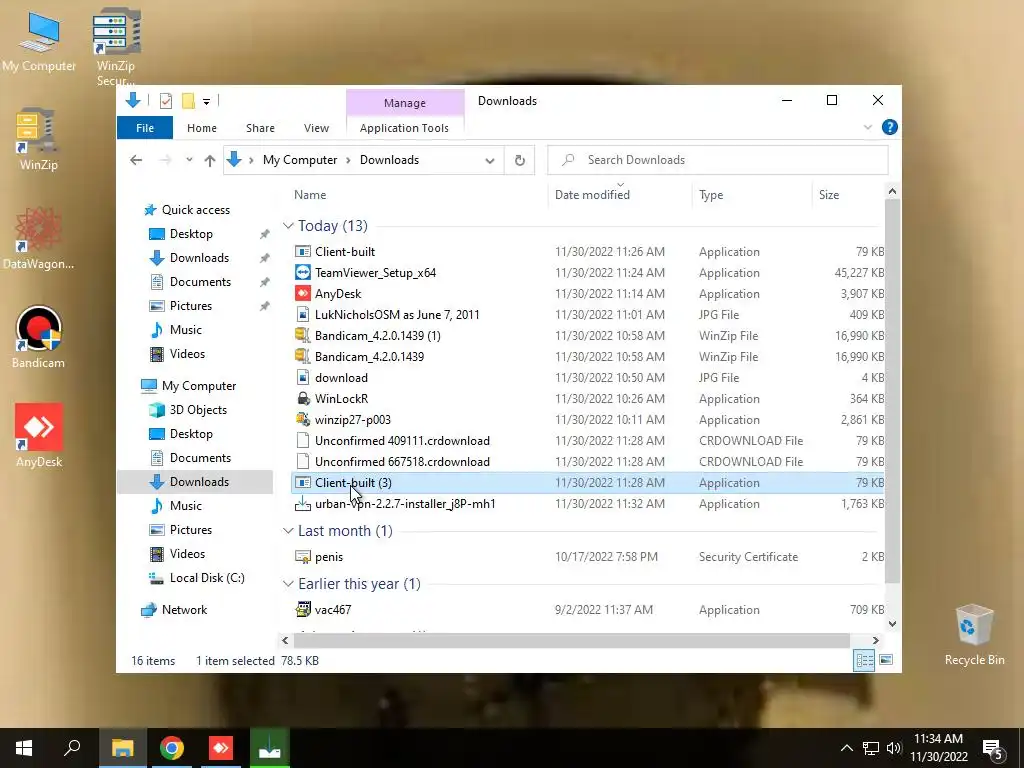Screen dimensions: 1024x768
Task: Open the Recent locations dropdown
Action: [x=189, y=160]
